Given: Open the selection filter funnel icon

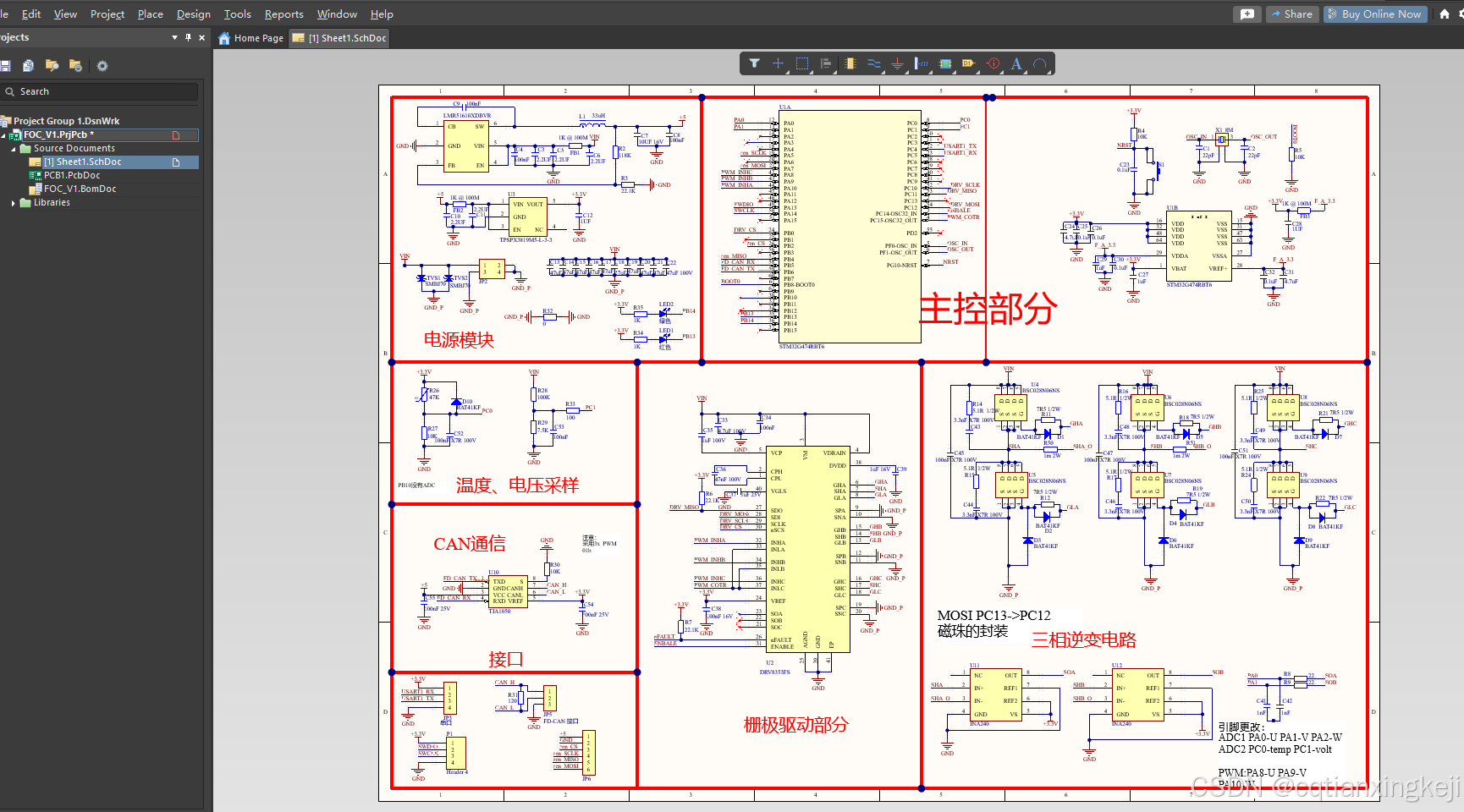Looking at the screenshot, I should (x=754, y=63).
